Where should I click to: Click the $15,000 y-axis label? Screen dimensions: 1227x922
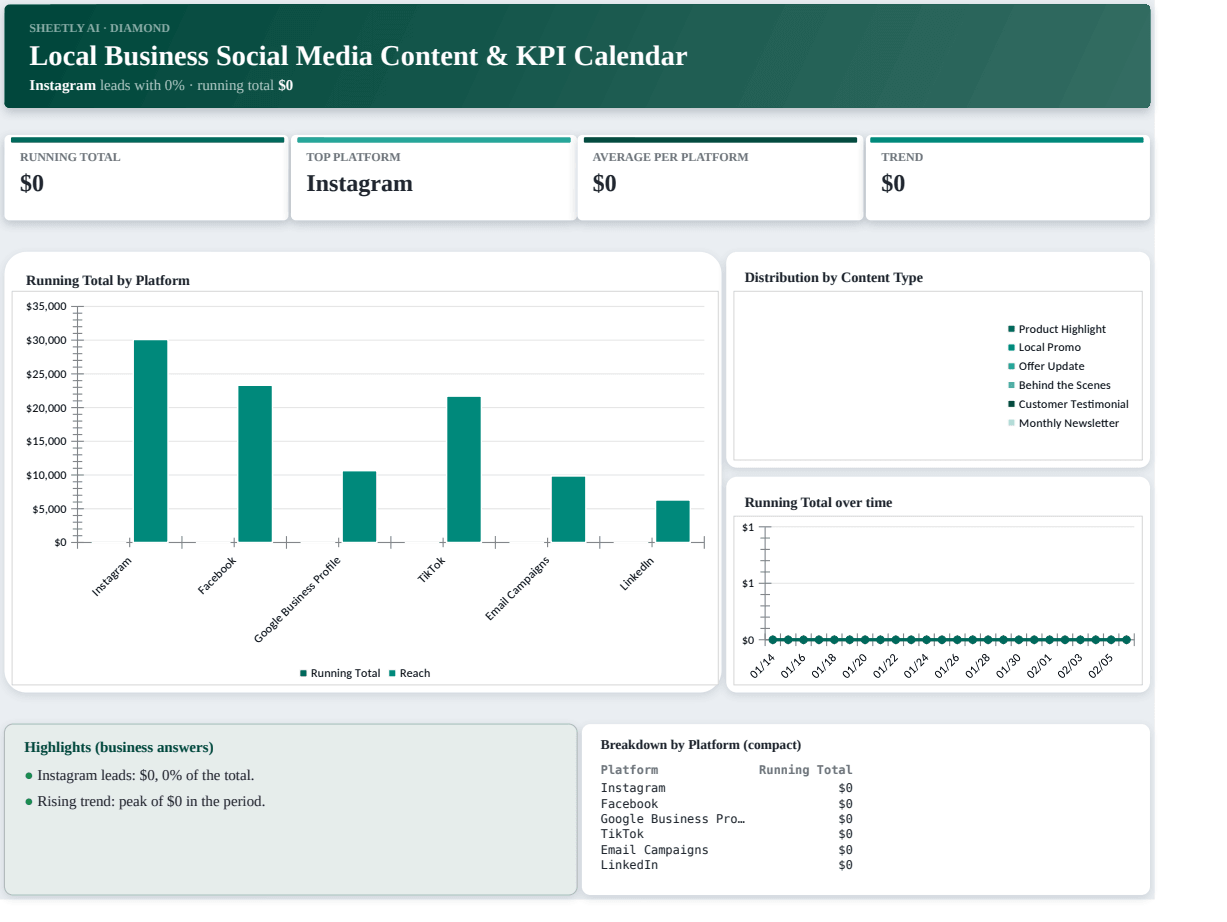tap(46, 441)
